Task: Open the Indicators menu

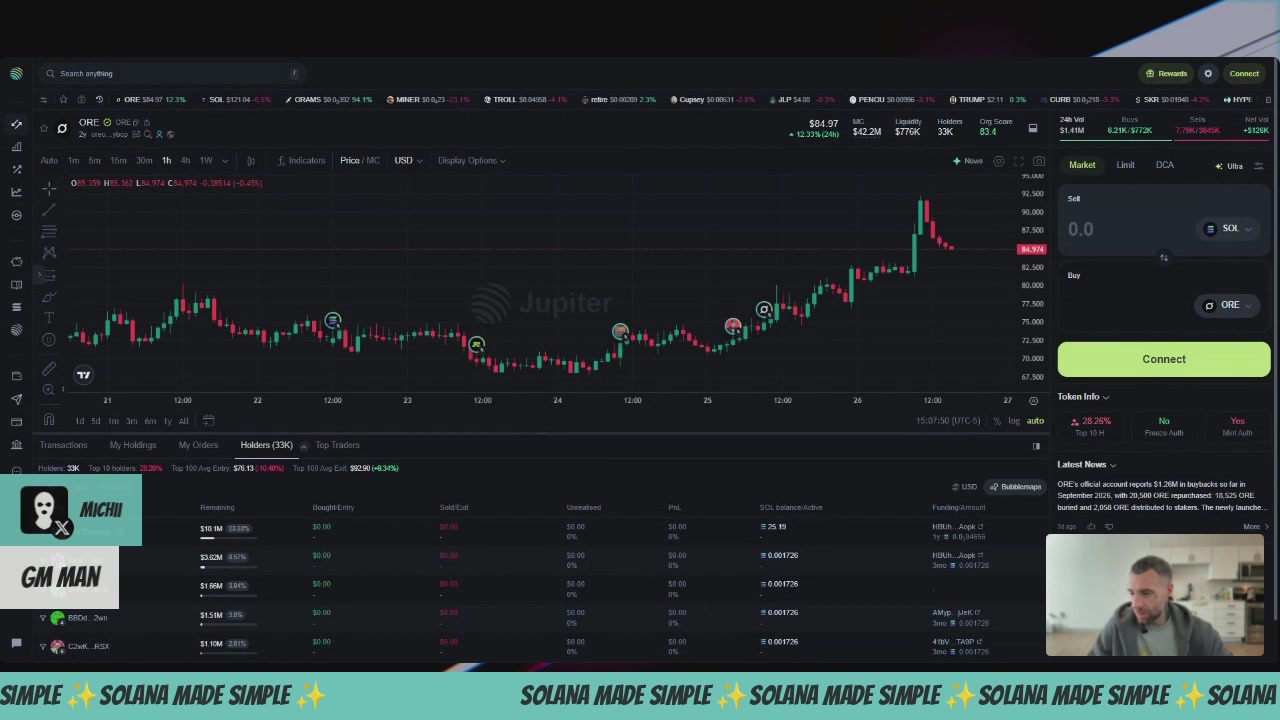Action: pos(301,160)
